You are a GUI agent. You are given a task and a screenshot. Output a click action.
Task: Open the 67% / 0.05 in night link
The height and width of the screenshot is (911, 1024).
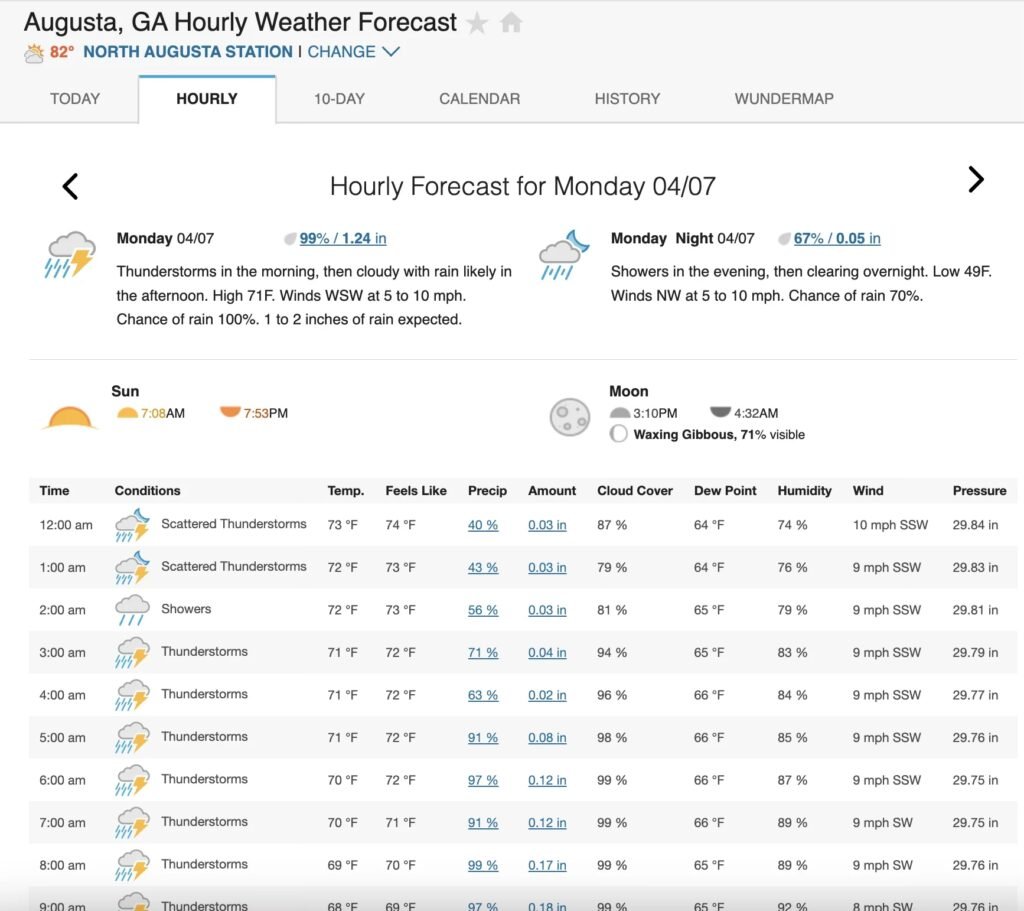point(837,238)
